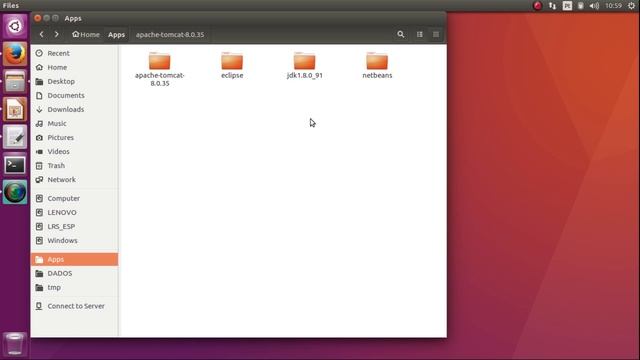Screen dimensions: 640x360
Task: Open the tmp bookmark
Action: coord(74,287)
